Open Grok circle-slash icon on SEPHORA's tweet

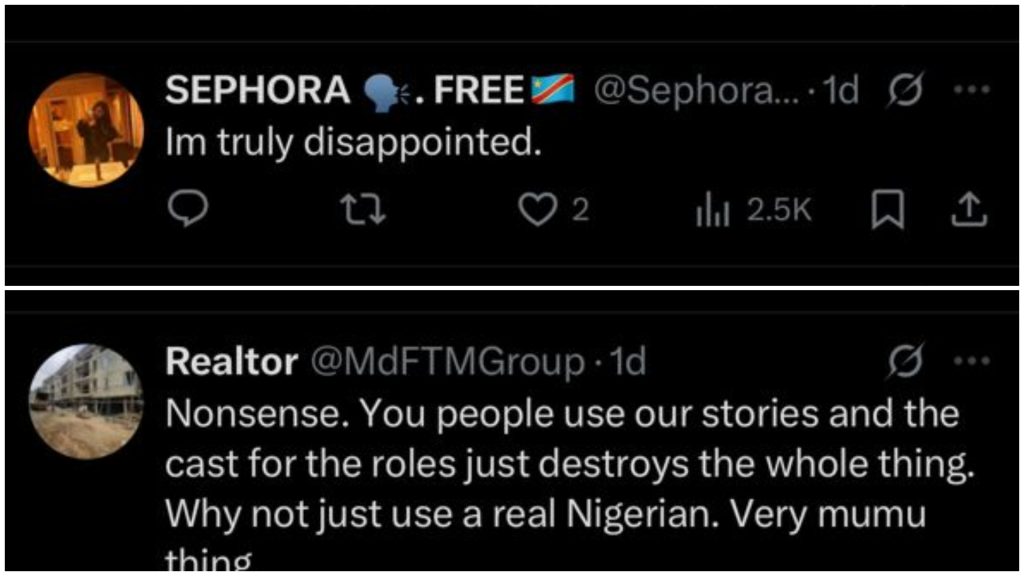coord(903,92)
